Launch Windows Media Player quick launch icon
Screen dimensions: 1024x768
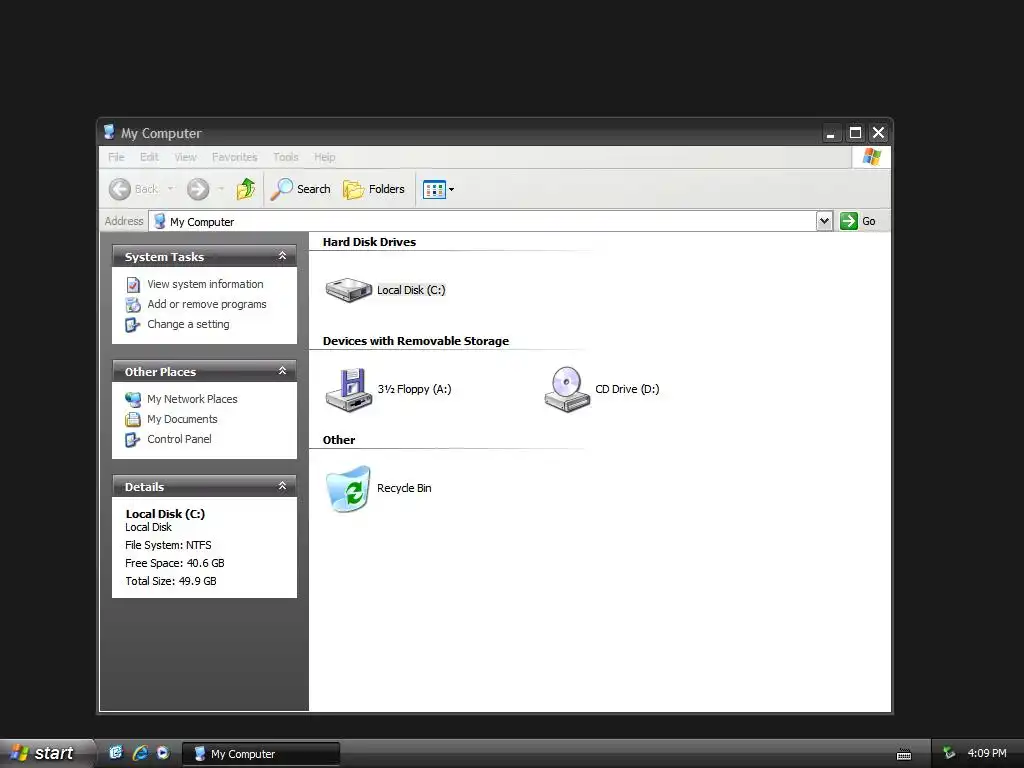[163, 753]
